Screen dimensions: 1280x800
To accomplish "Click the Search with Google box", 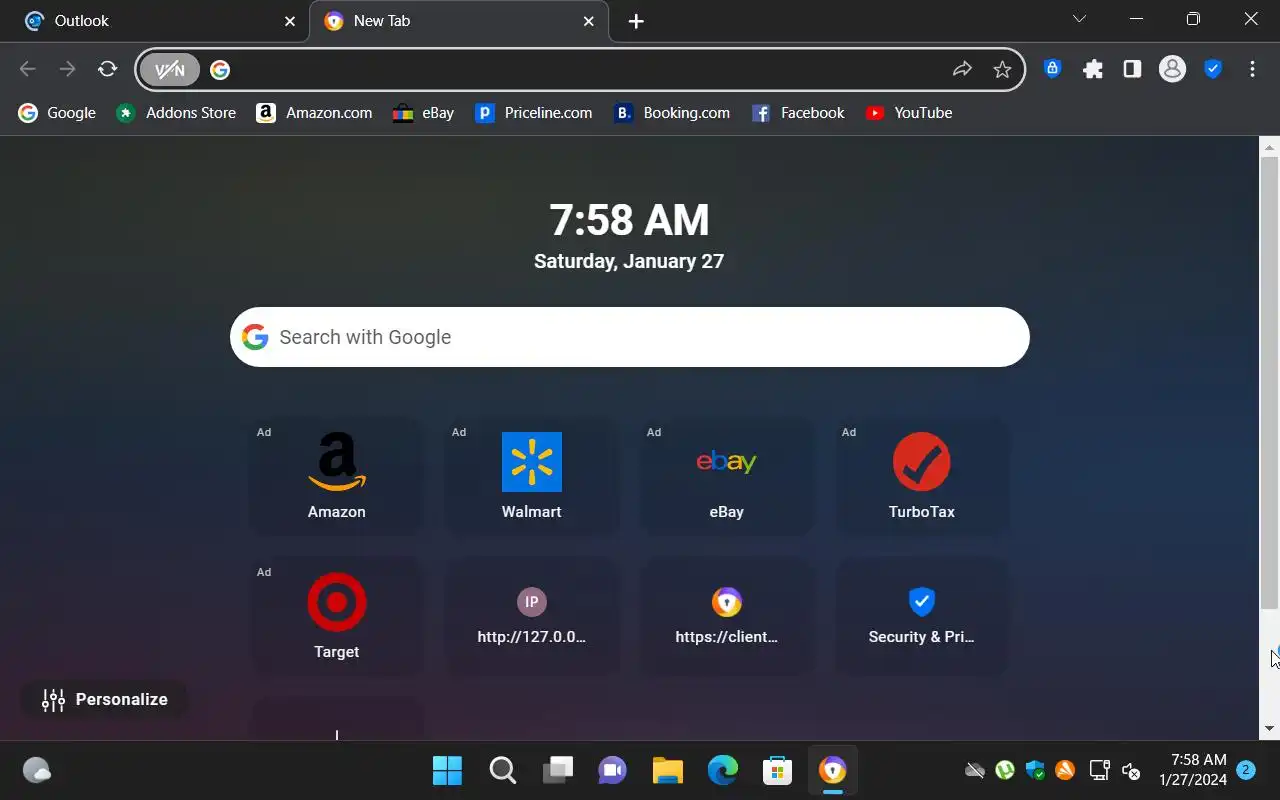I will [630, 337].
